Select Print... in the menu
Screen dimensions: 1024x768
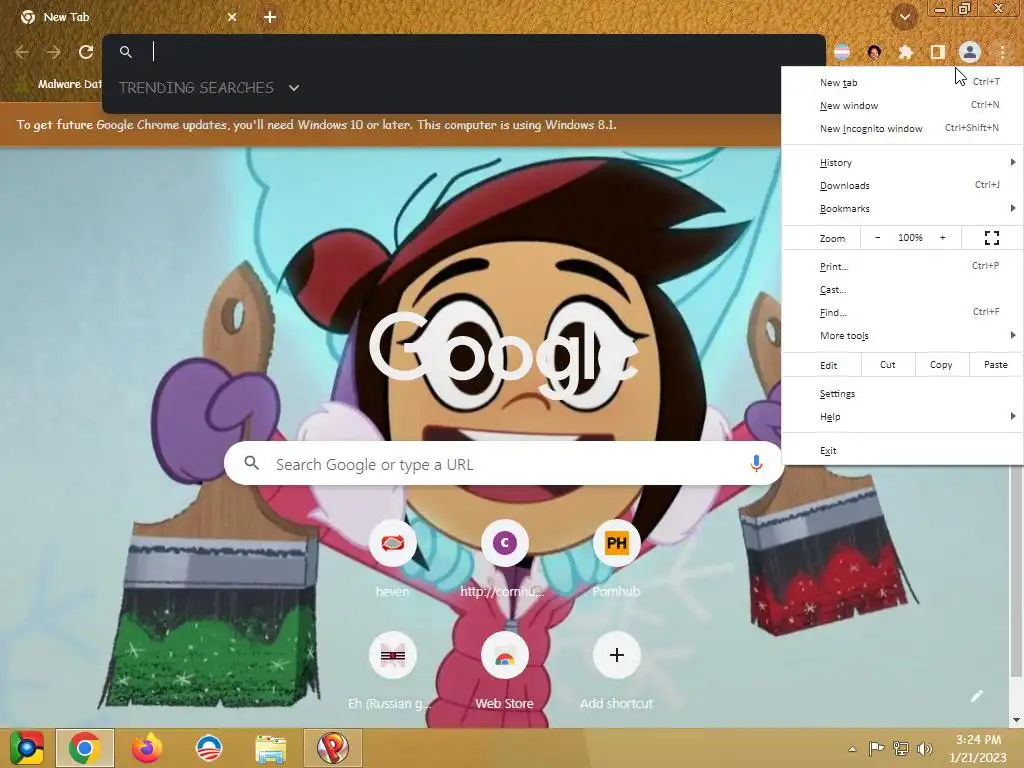(903, 266)
